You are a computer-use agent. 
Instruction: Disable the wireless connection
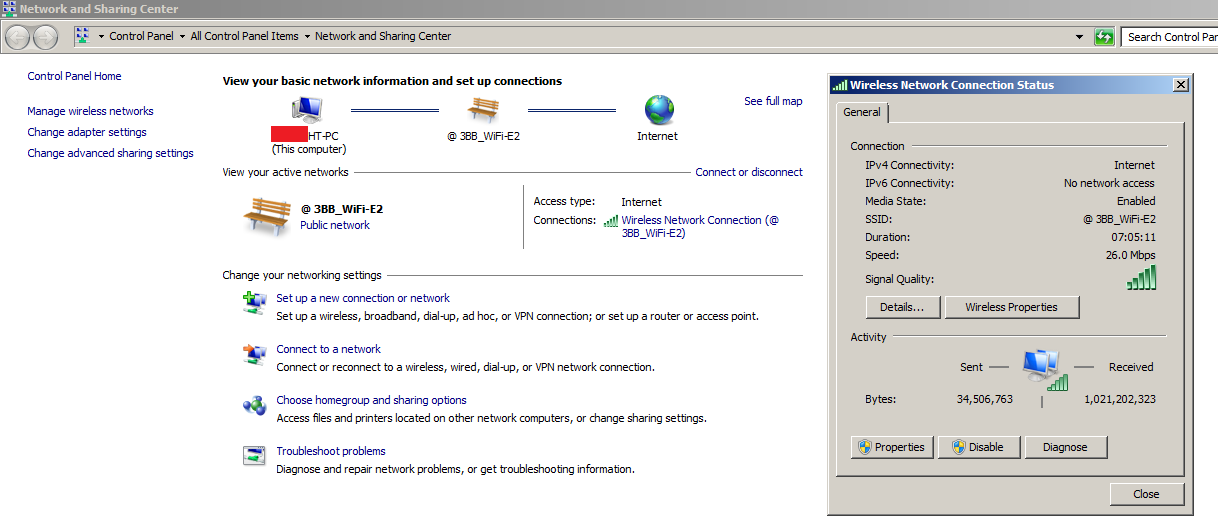[978, 447]
